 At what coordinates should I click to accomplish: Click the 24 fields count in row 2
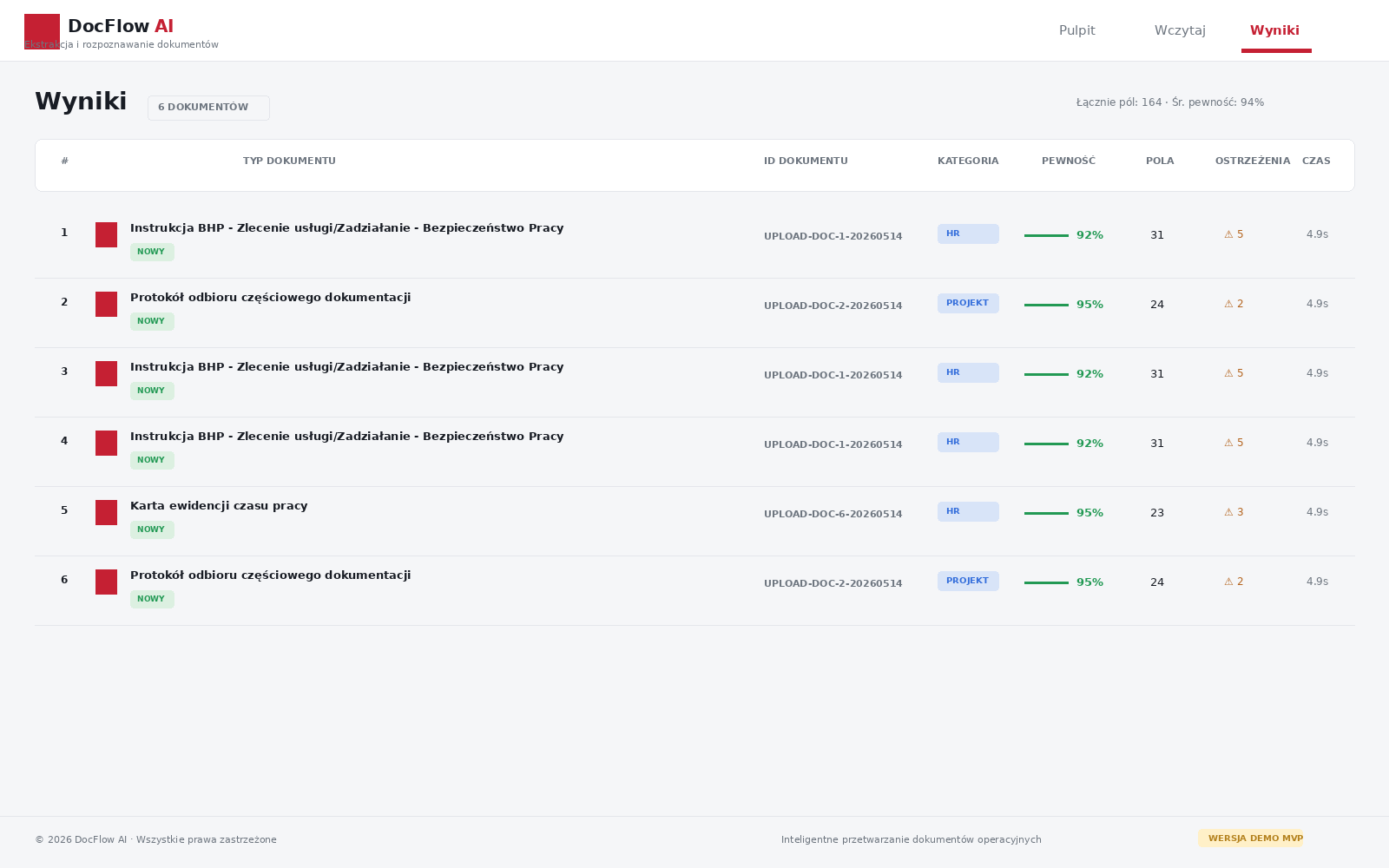1157,305
